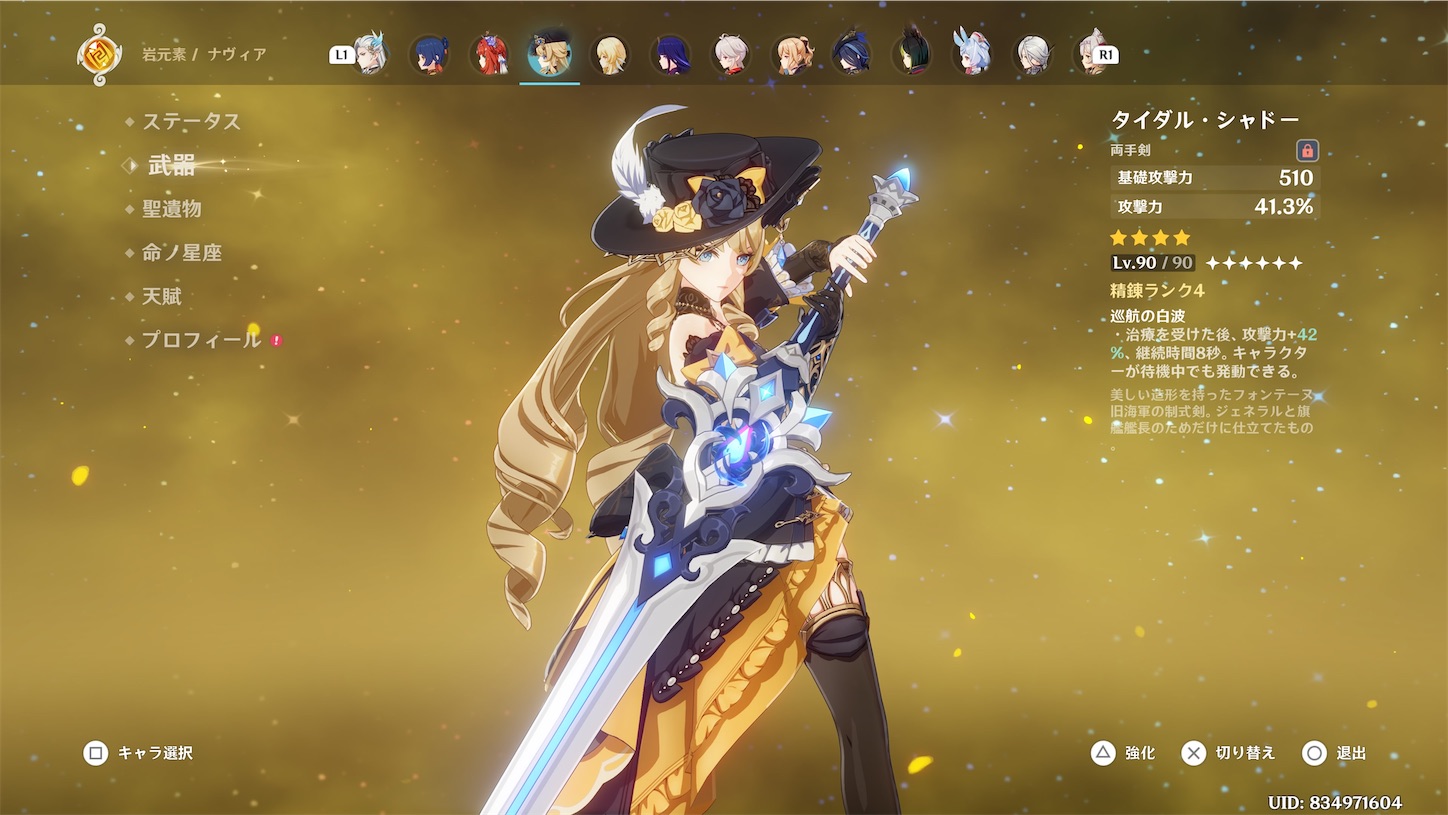This screenshot has height=815, width=1448.
Task: Click the 攻撃力 41.3% stat row
Action: tap(1215, 207)
